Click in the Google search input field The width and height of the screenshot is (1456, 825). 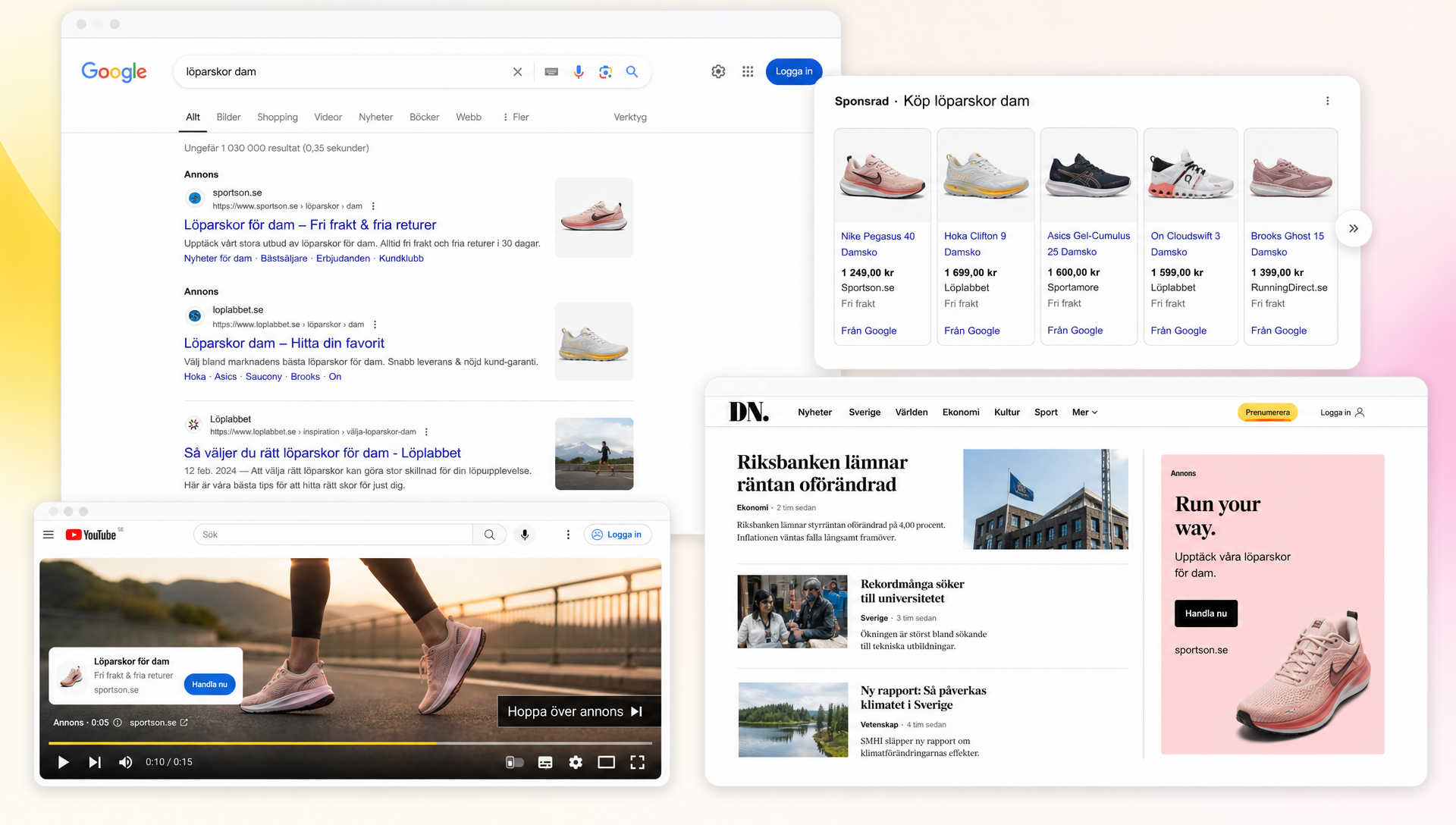pyautogui.click(x=344, y=72)
